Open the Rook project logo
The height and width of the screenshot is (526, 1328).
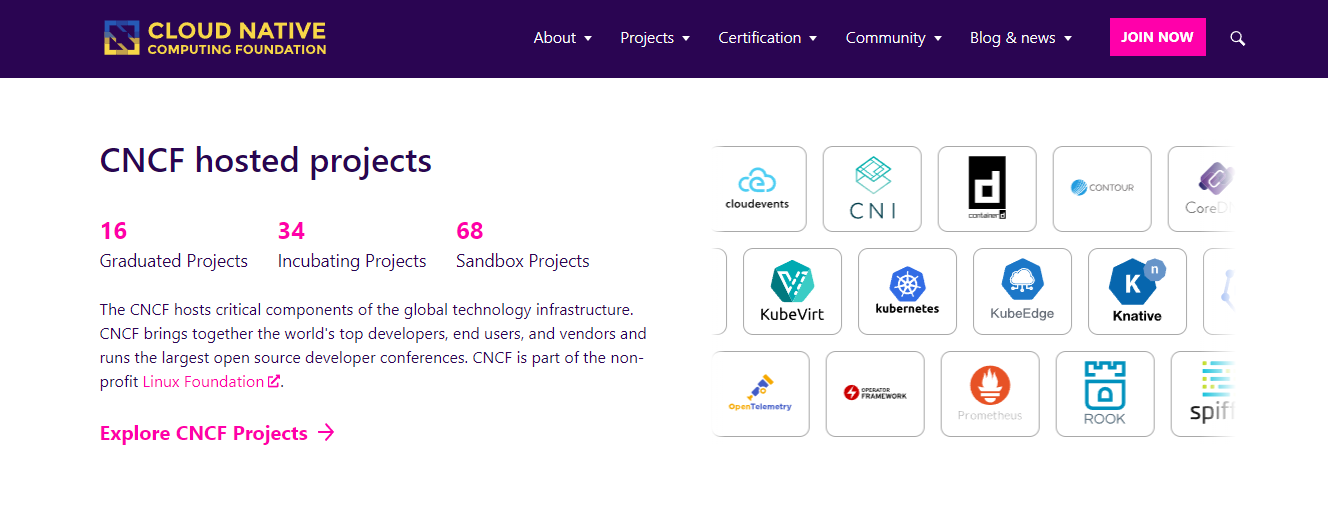1105,394
